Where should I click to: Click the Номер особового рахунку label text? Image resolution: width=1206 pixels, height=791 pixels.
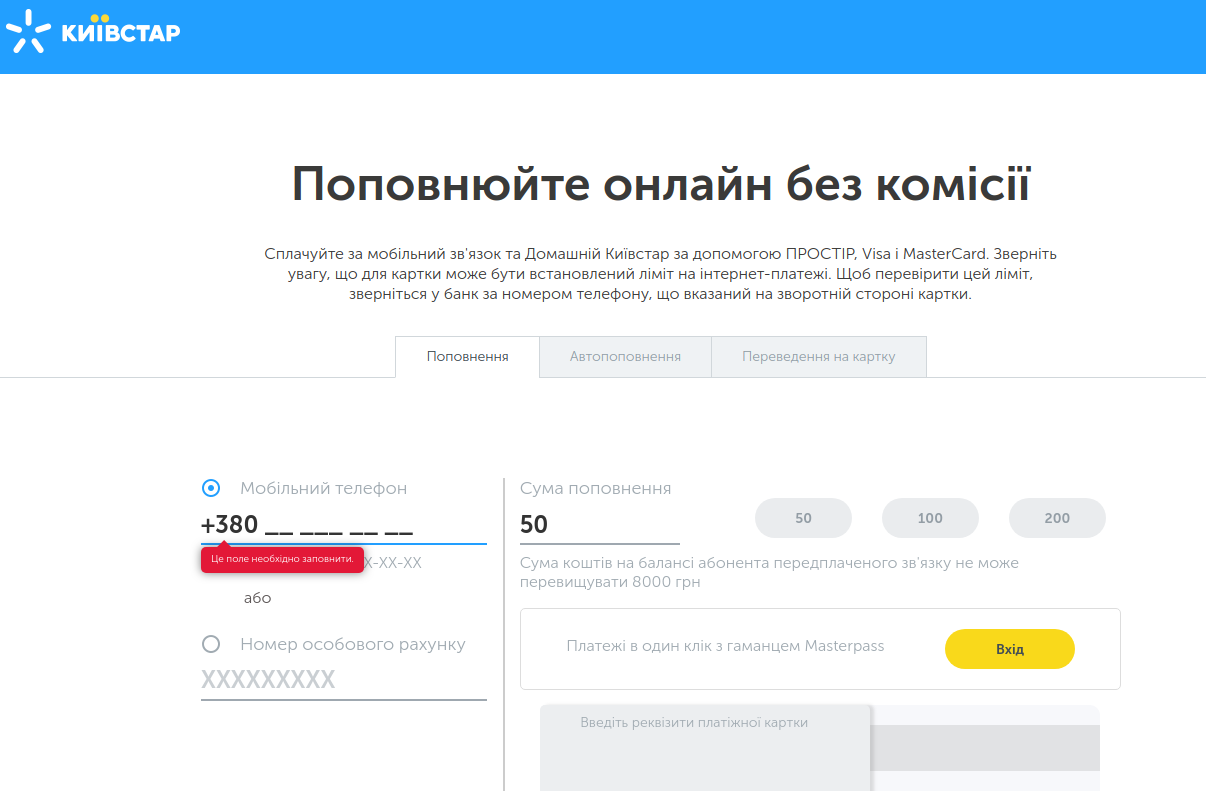pos(352,644)
